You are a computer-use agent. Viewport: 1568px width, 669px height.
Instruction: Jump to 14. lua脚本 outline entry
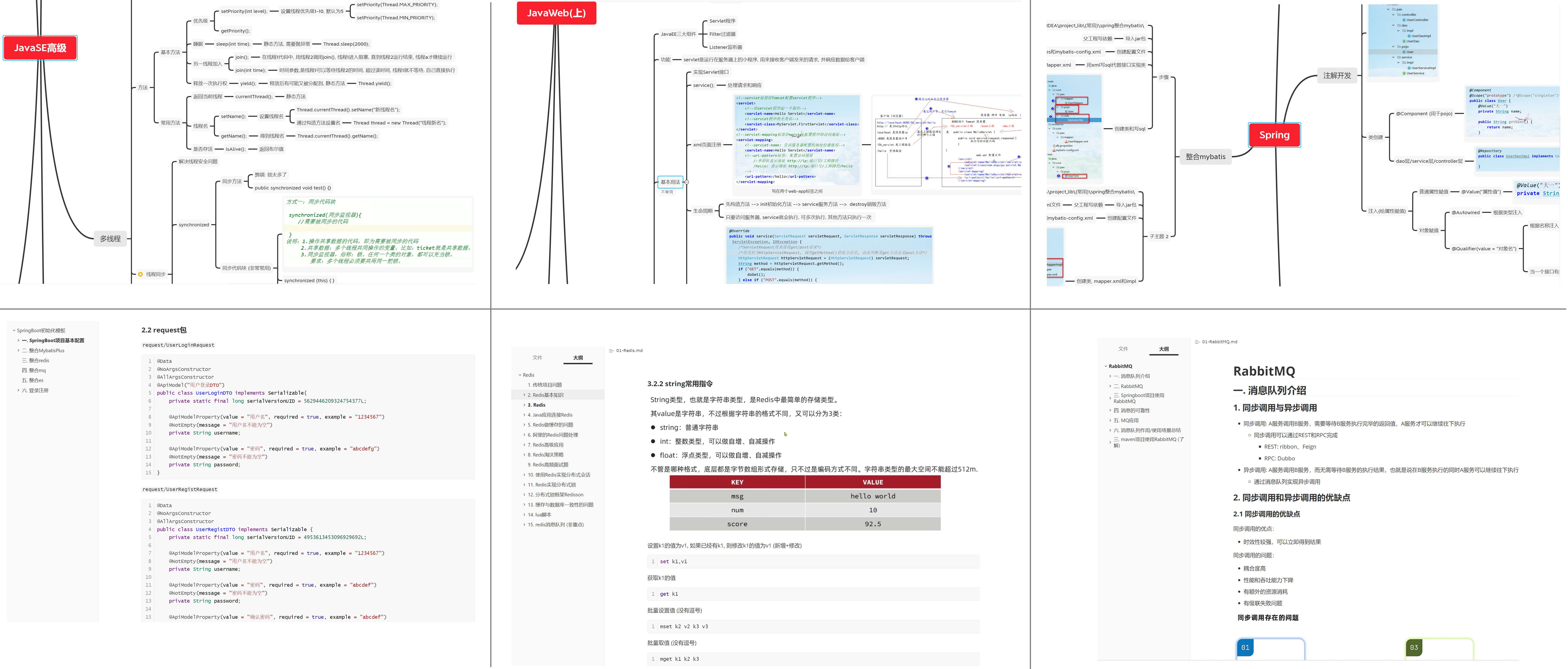click(x=539, y=515)
